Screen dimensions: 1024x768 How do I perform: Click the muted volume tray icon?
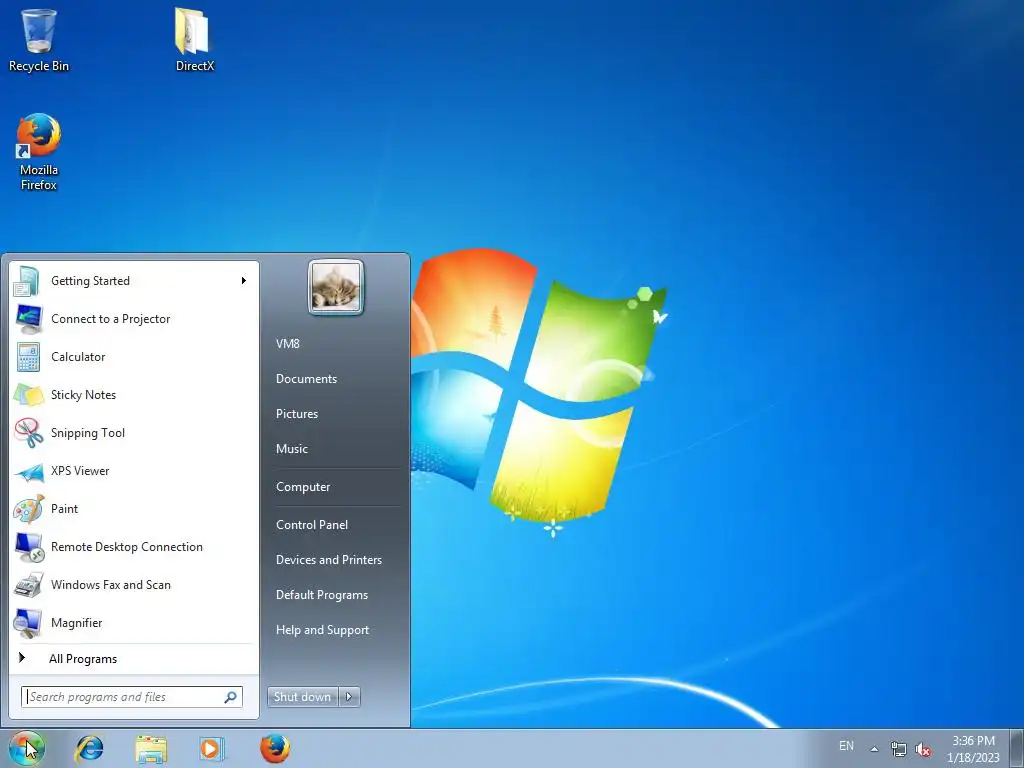click(x=923, y=749)
